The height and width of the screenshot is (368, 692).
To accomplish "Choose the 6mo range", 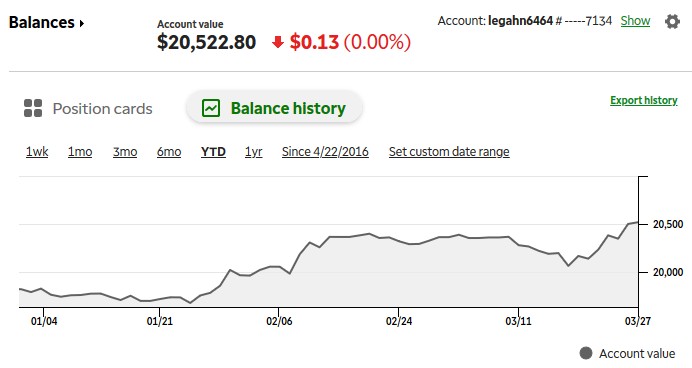I will [x=169, y=152].
